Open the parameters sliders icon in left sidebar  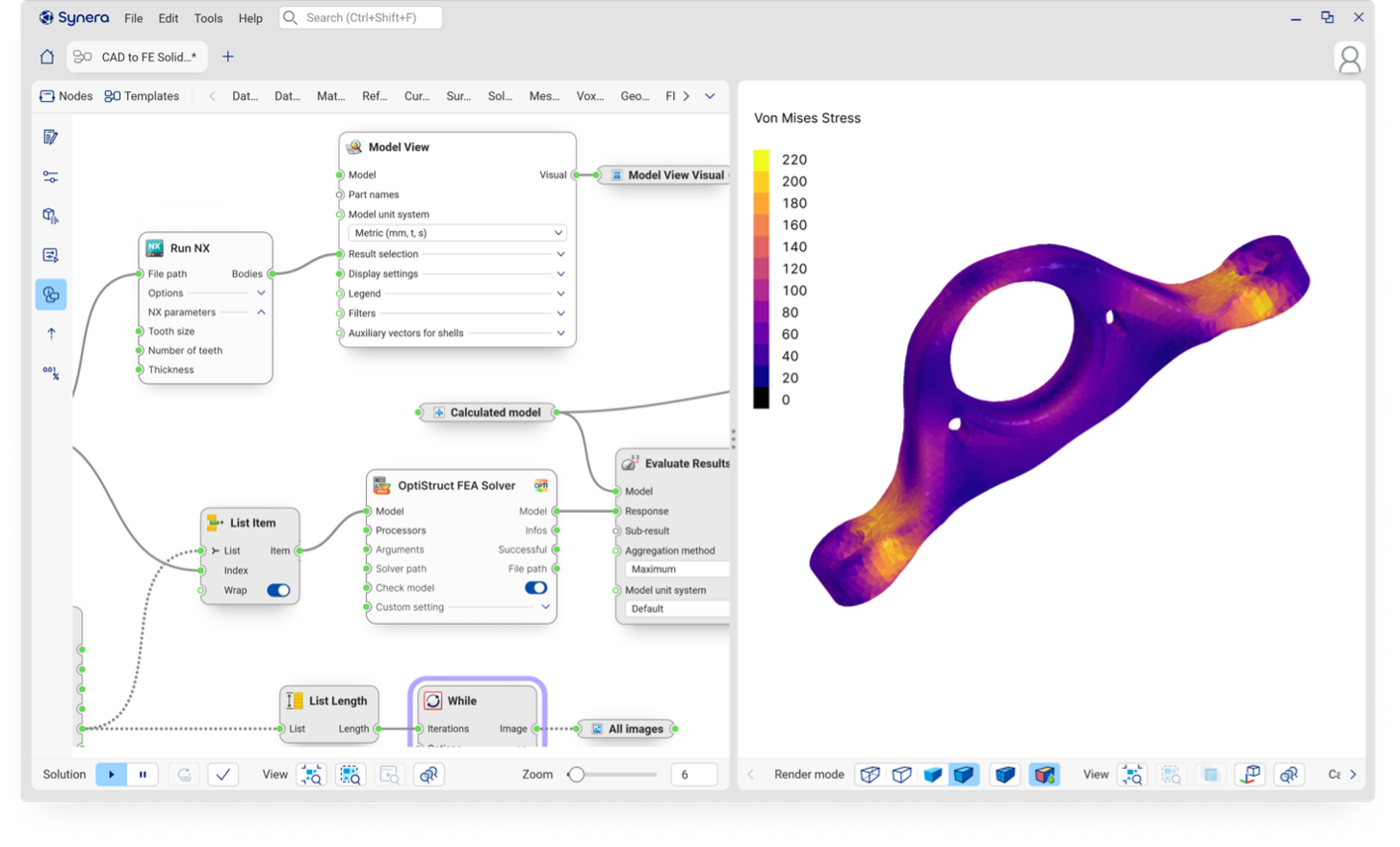pos(49,176)
